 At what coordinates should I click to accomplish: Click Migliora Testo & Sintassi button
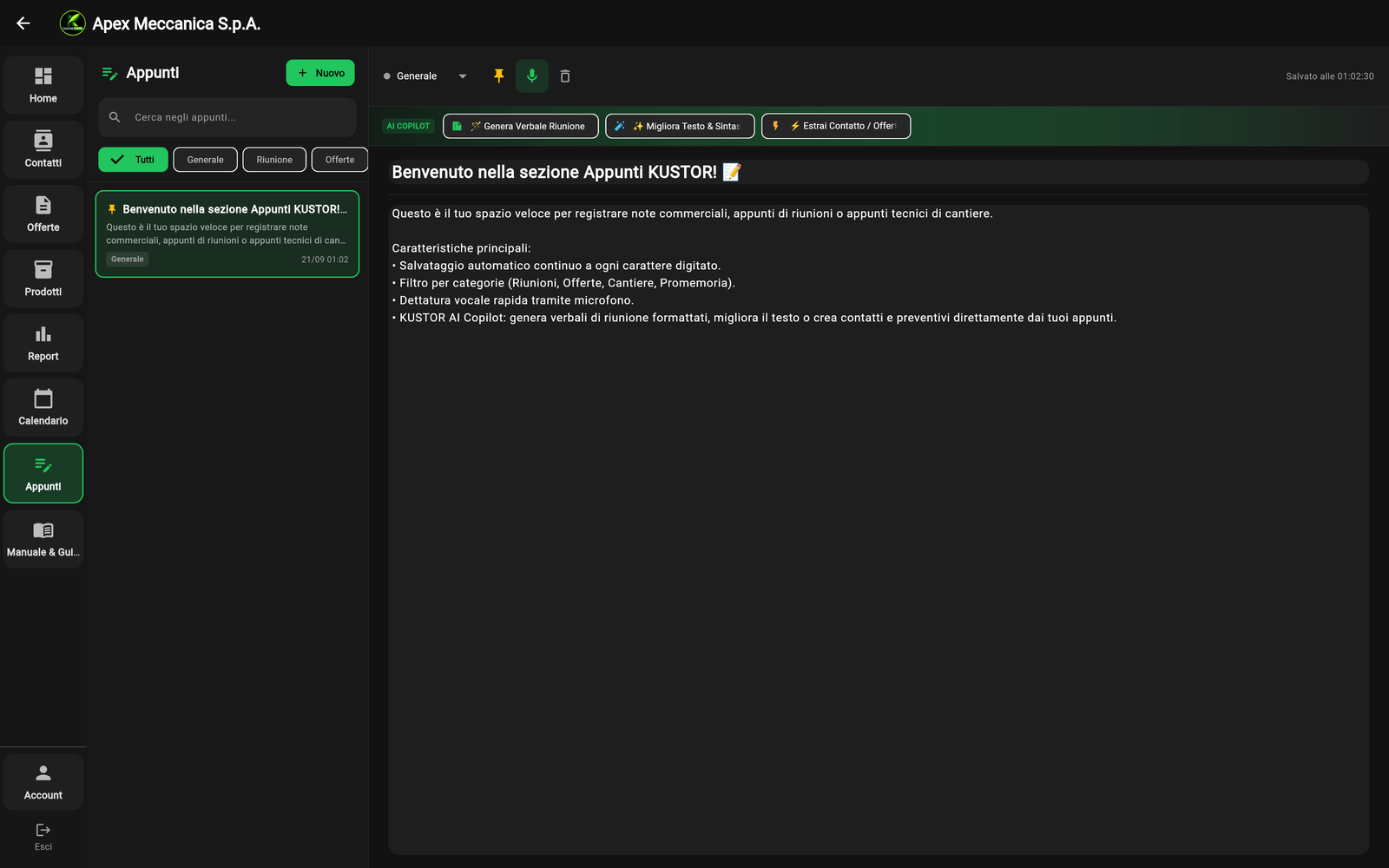pyautogui.click(x=680, y=126)
